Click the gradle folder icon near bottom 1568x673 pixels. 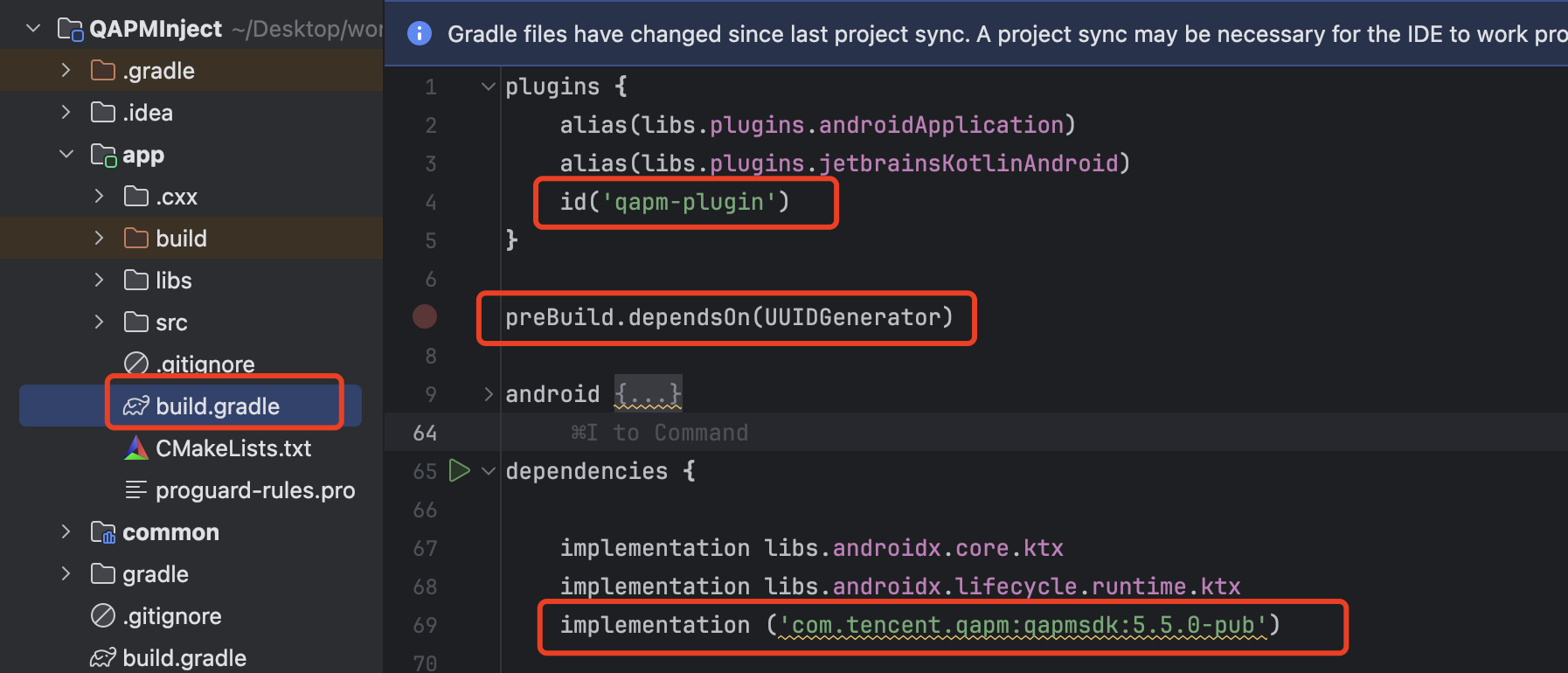point(103,573)
